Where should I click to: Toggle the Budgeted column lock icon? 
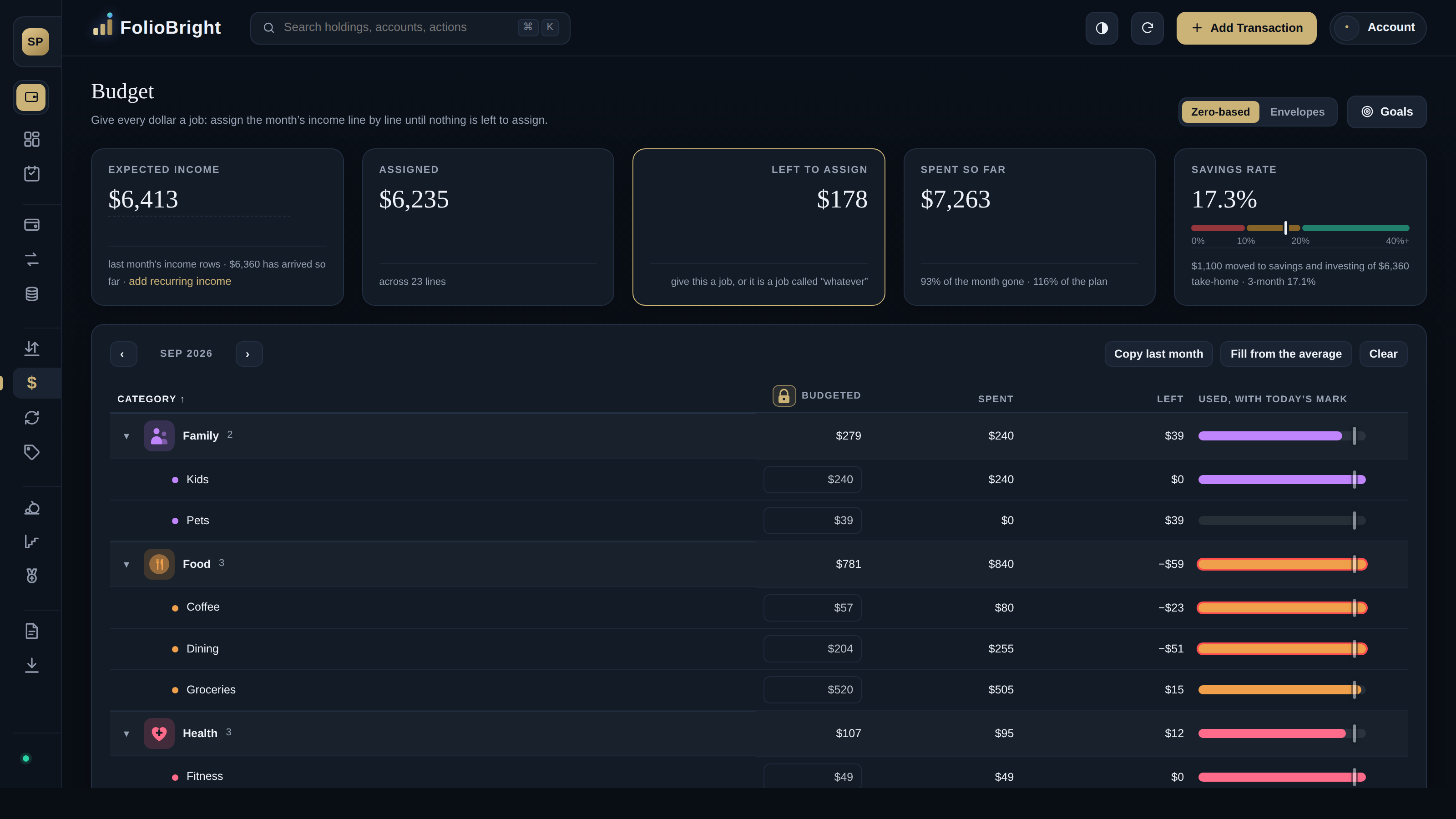click(784, 396)
